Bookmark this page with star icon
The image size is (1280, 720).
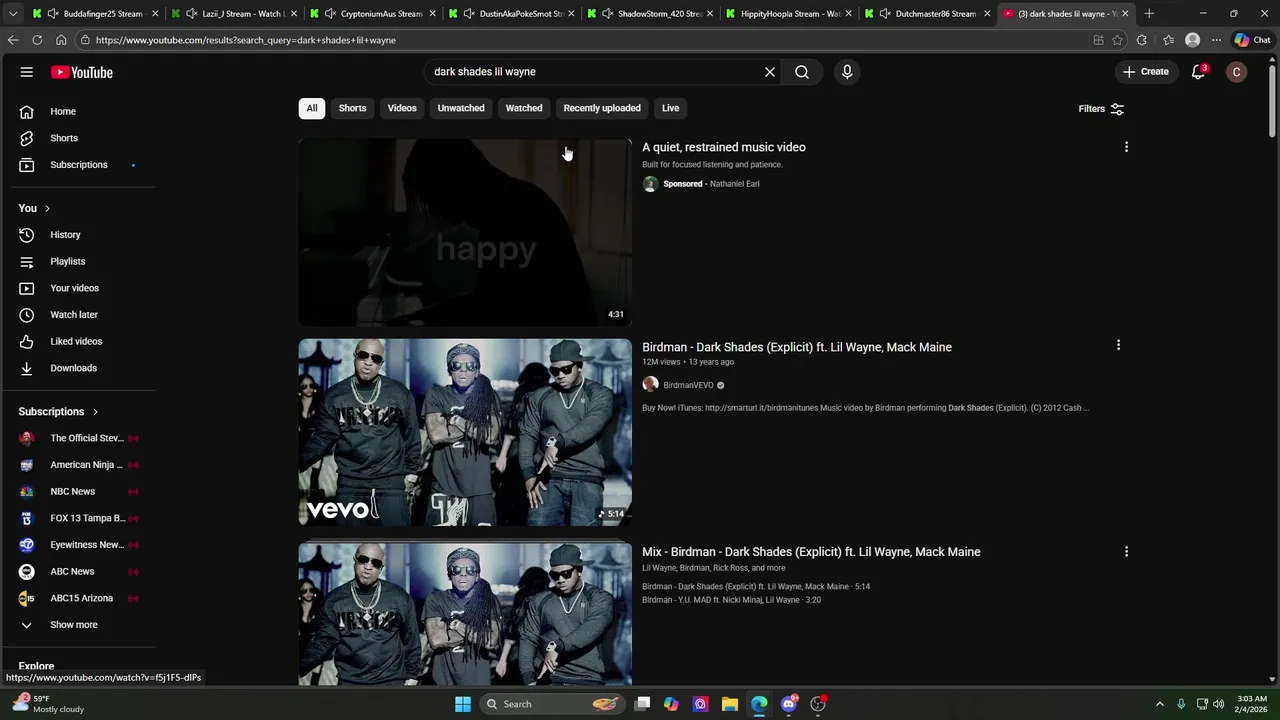pyautogui.click(x=1117, y=40)
